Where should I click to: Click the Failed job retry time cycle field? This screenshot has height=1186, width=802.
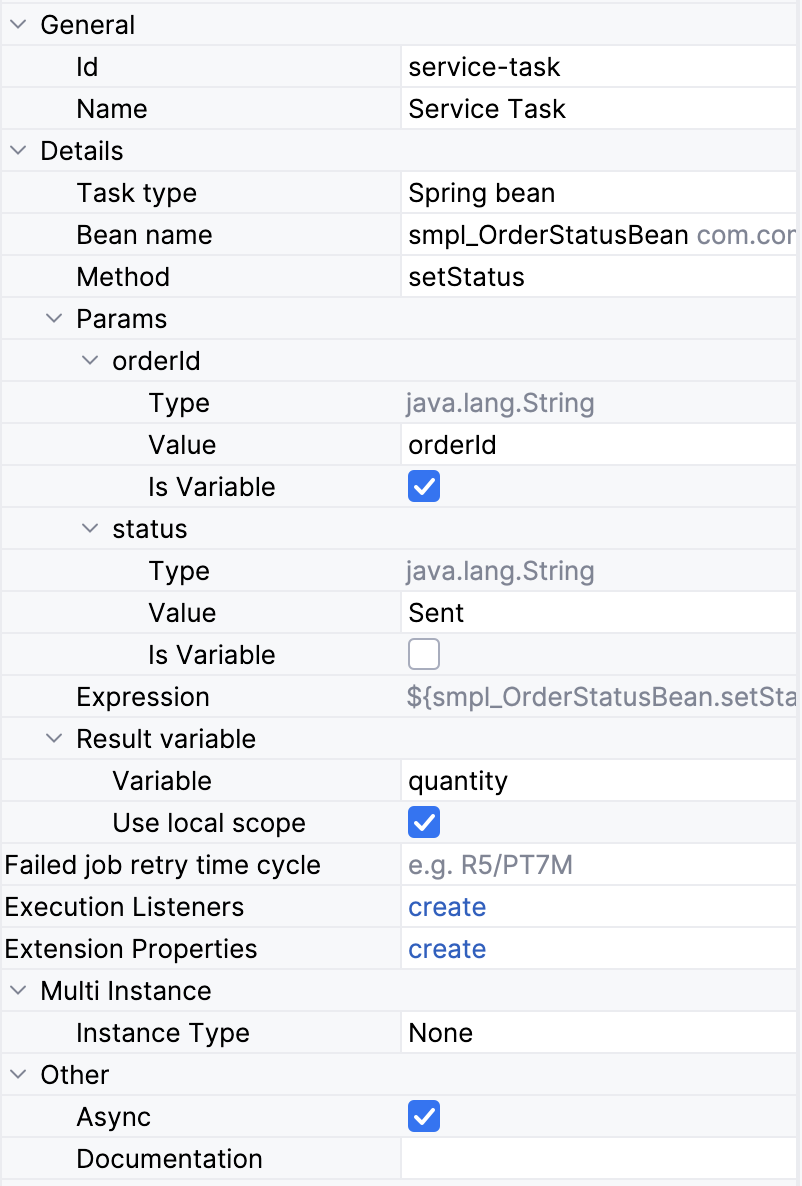pos(600,865)
